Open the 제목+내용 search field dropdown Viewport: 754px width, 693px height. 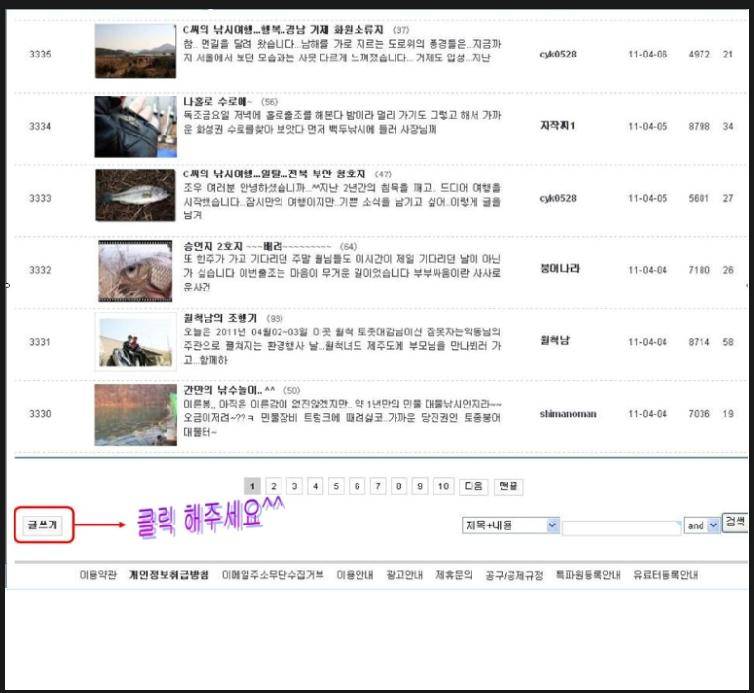pyautogui.click(x=511, y=525)
